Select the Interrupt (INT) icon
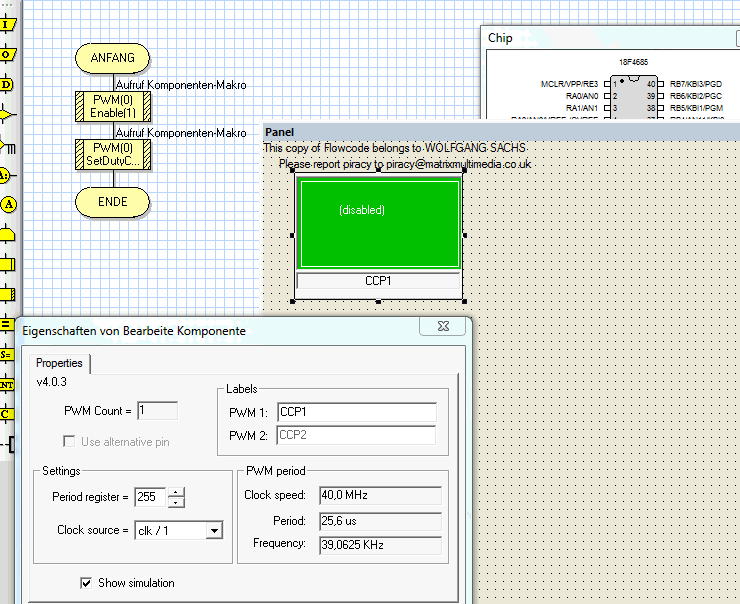 click(x=6, y=385)
